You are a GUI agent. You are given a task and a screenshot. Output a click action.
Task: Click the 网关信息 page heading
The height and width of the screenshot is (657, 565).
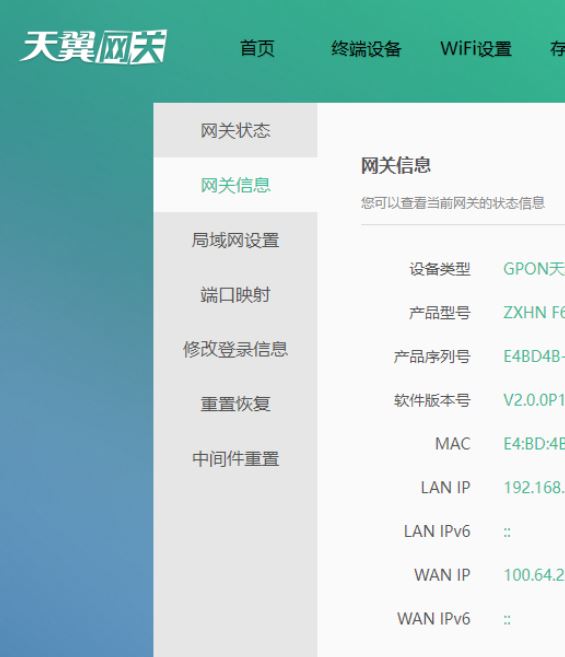tap(396, 165)
